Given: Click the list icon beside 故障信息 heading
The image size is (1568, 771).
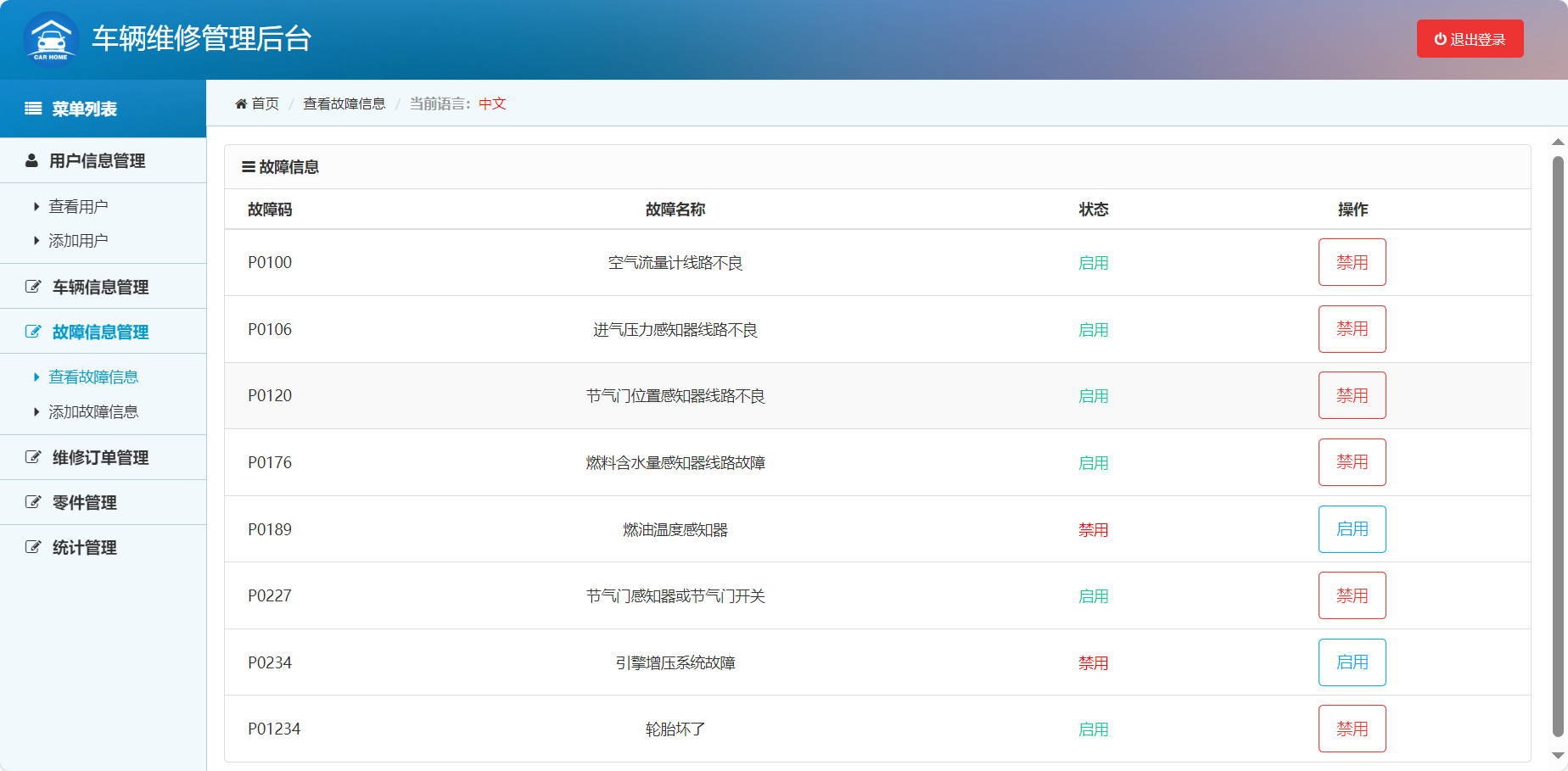Looking at the screenshot, I should [249, 167].
